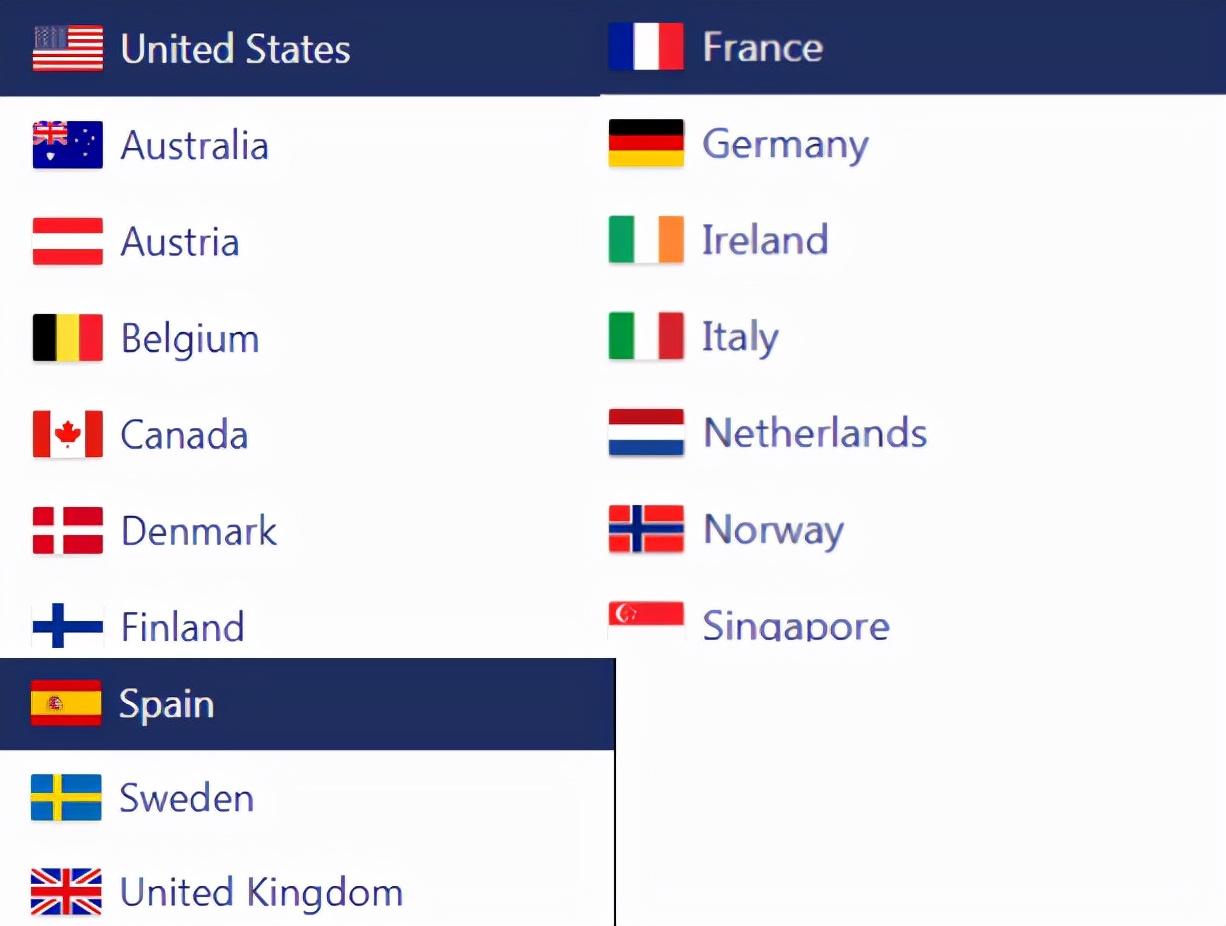Click the Singapore flag icon
Viewport: 1226px width, 926px height.
pos(646,620)
